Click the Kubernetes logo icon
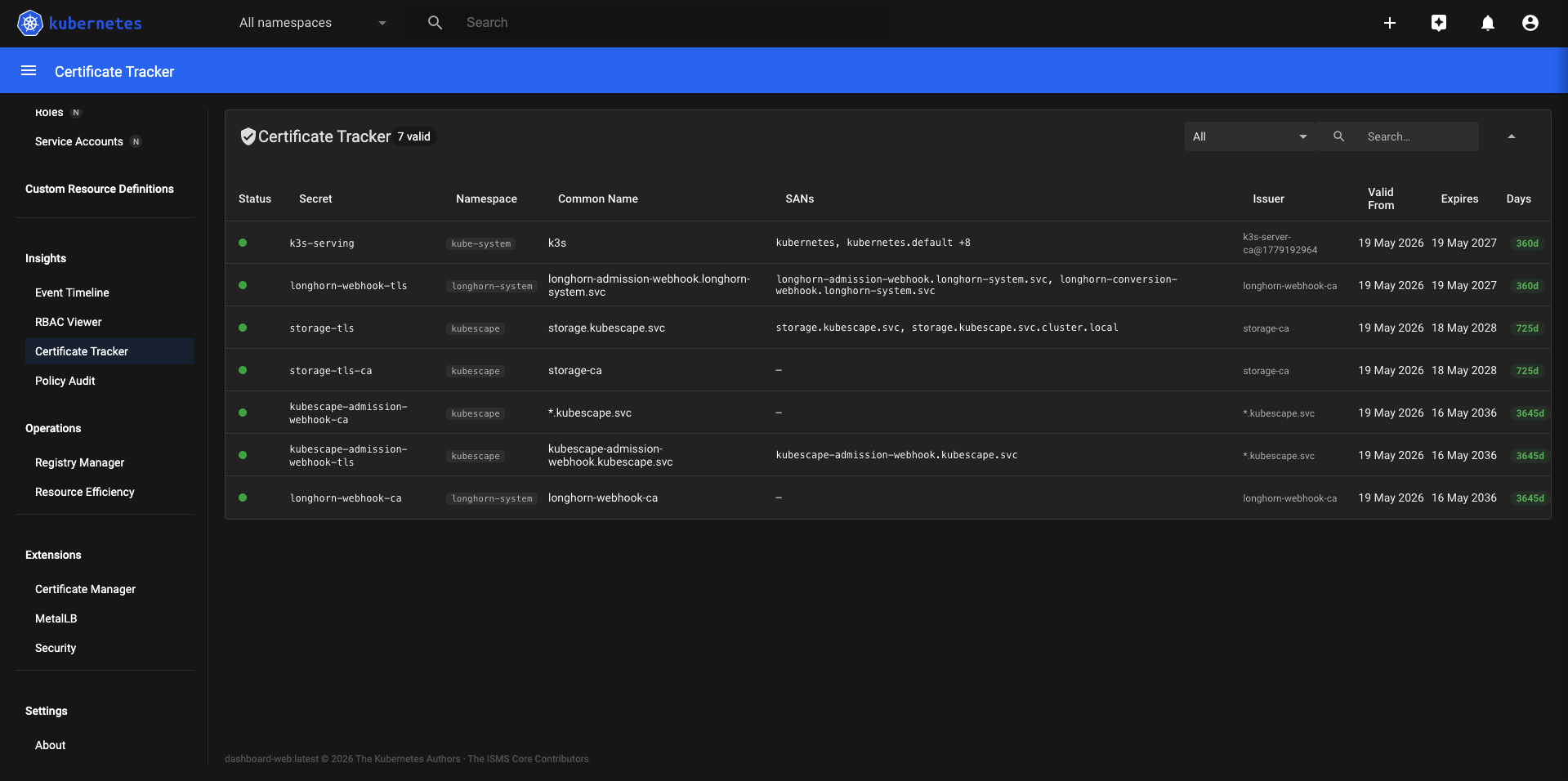This screenshot has width=1568, height=781. pyautogui.click(x=30, y=23)
